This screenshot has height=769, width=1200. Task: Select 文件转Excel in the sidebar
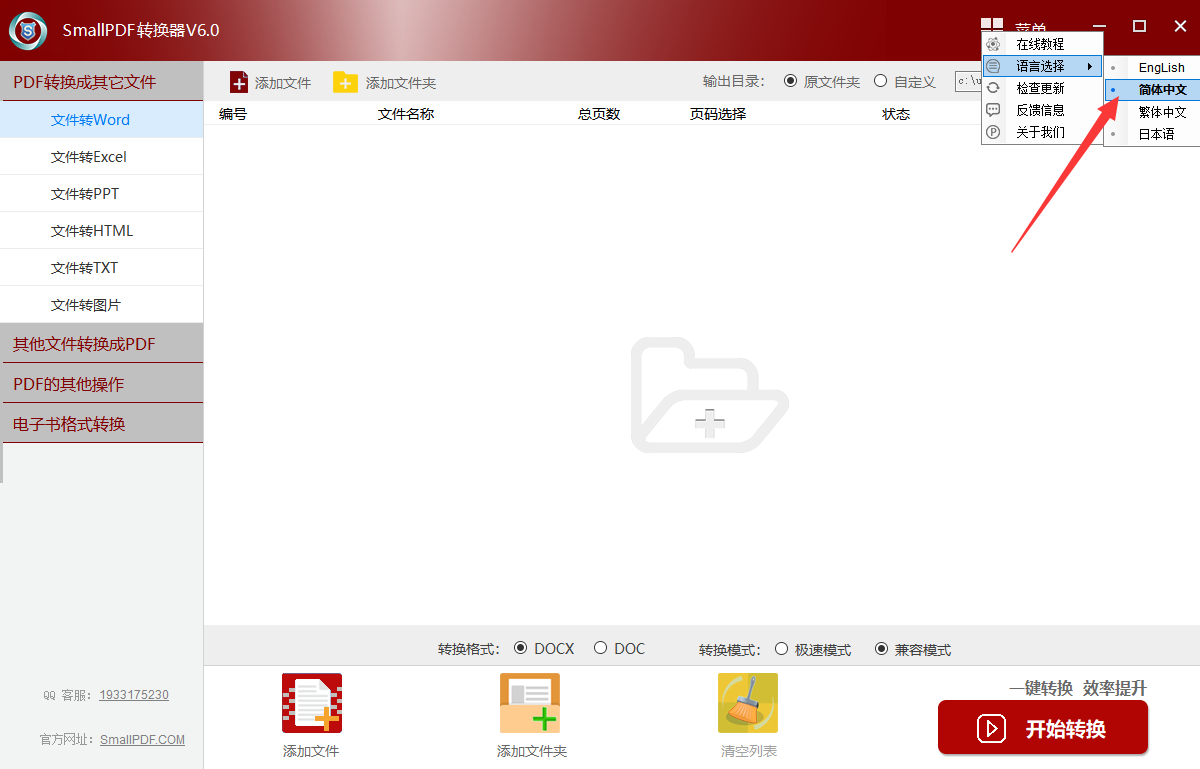[89, 157]
